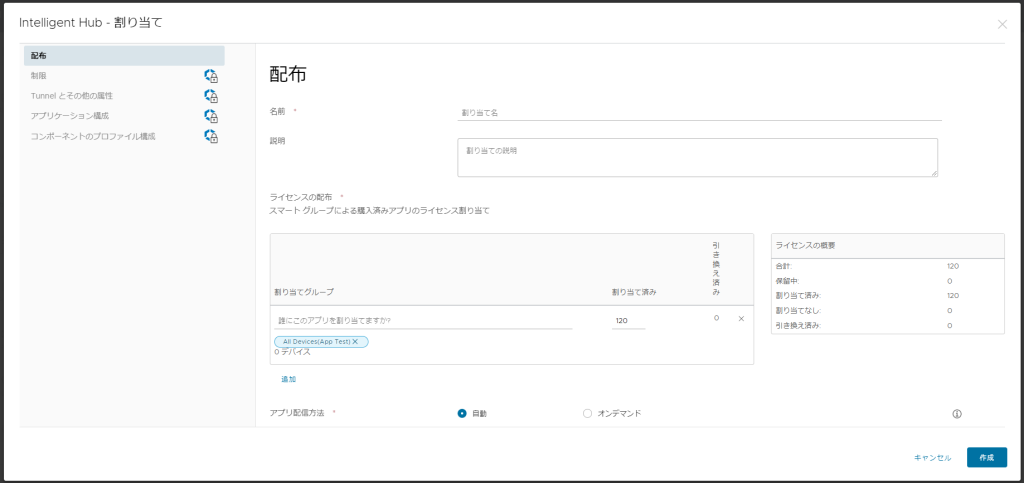This screenshot has width=1024, height=483.
Task: Click the ライセンスの概要 panel header
Action: [x=888, y=246]
